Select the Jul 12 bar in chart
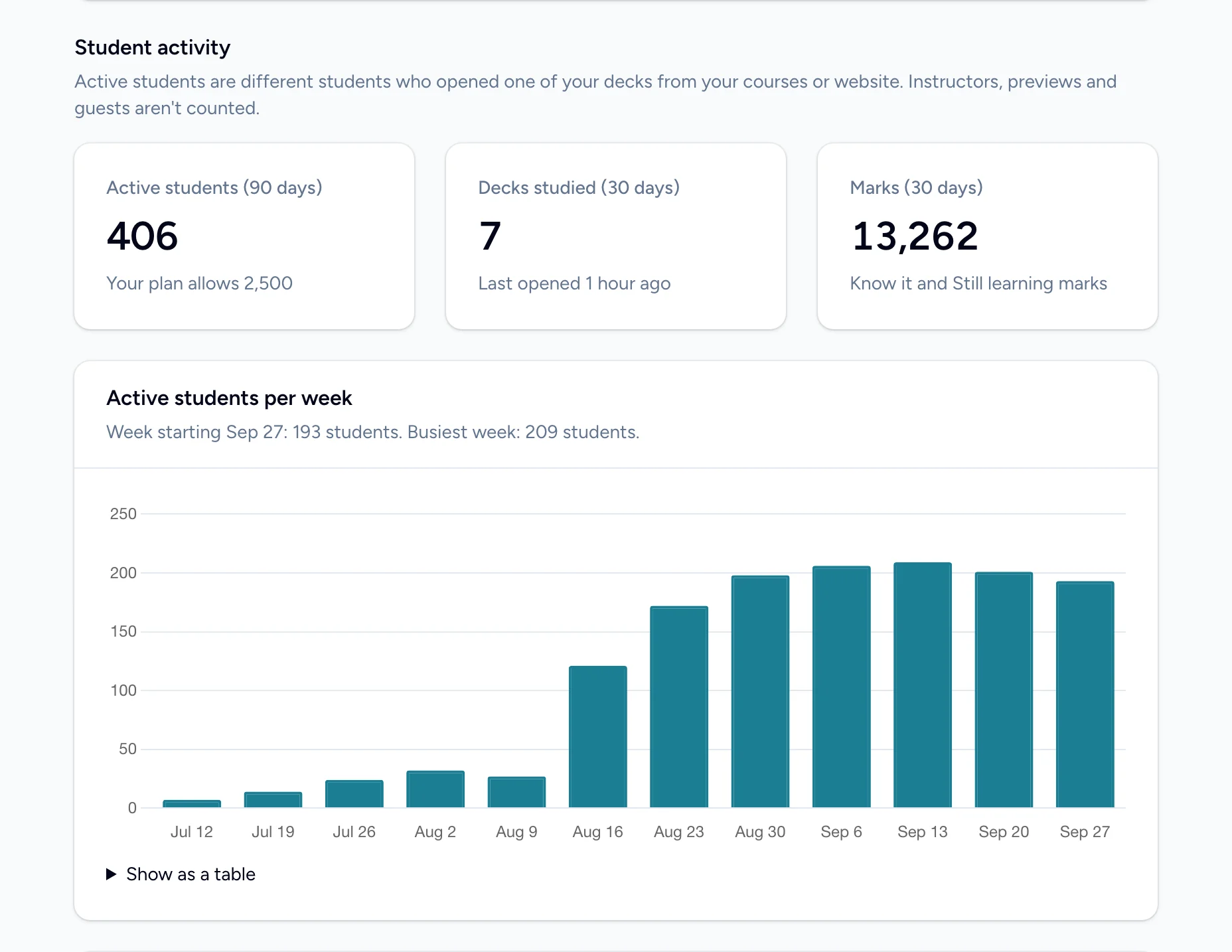 point(192,804)
